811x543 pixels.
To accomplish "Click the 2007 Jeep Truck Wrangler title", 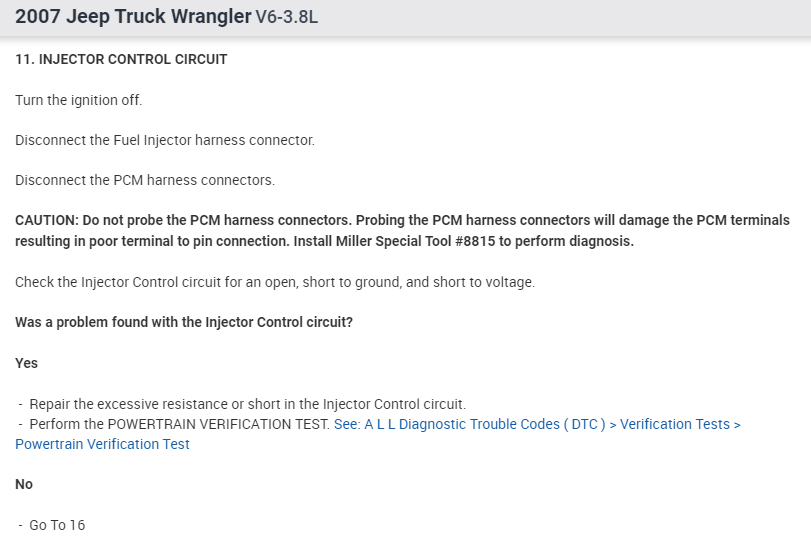I will point(133,17).
